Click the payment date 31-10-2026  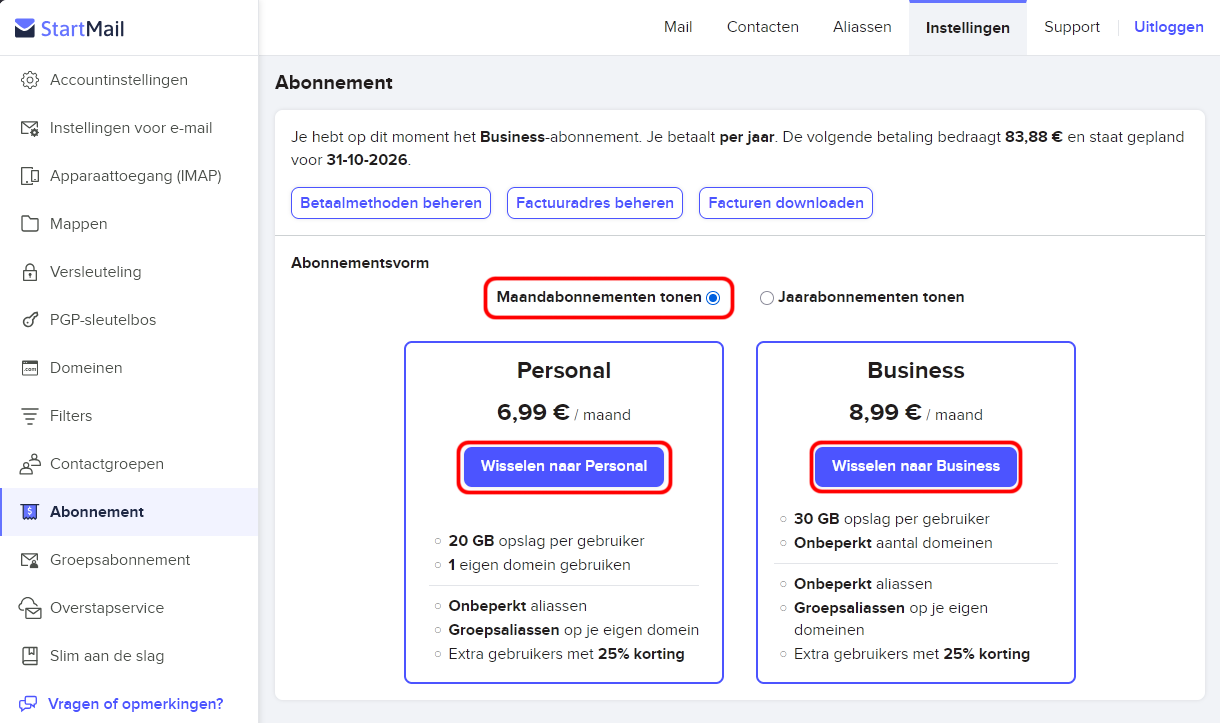pos(367,160)
